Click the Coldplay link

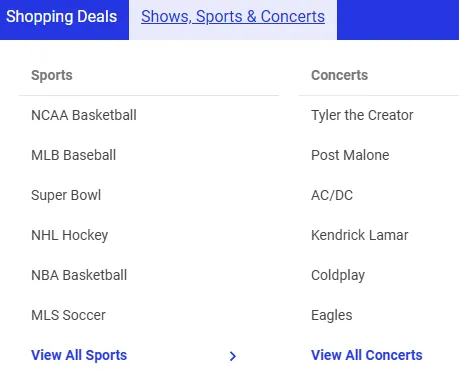[338, 276]
